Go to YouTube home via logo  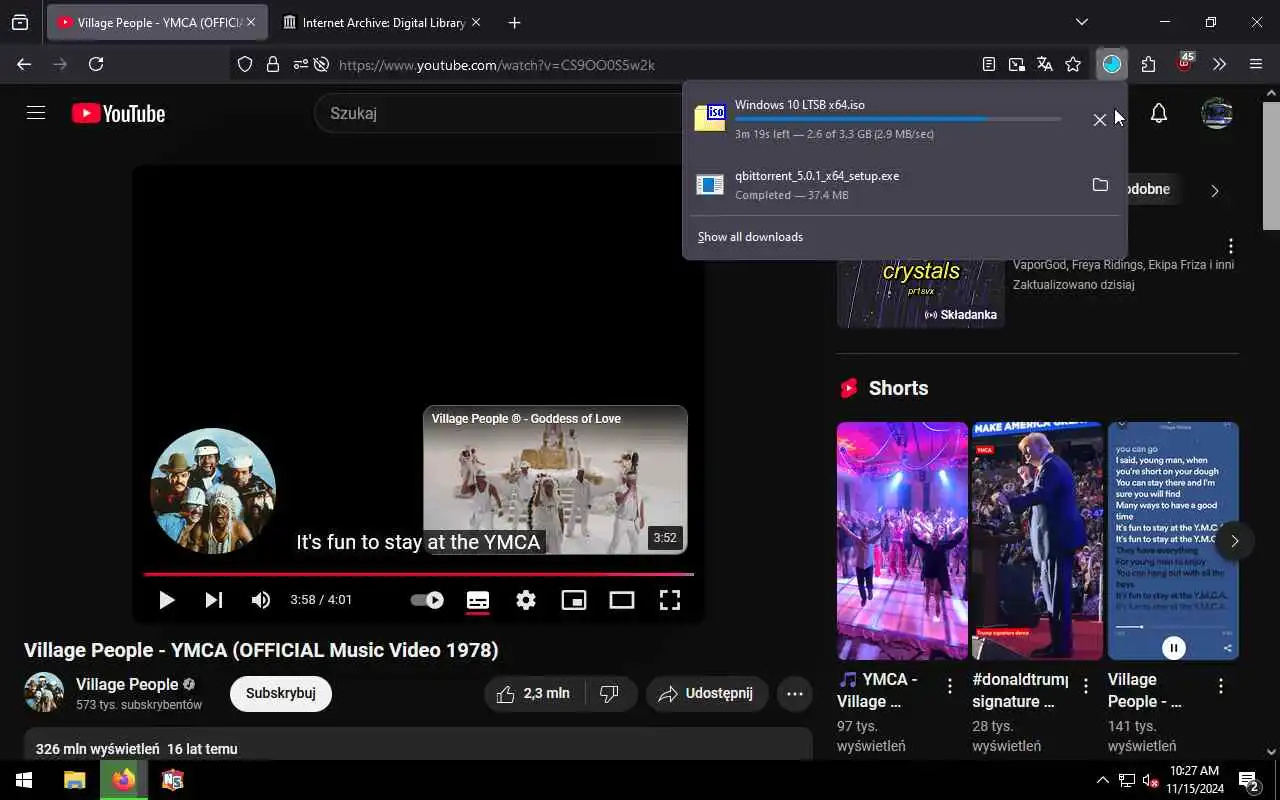click(x=118, y=114)
